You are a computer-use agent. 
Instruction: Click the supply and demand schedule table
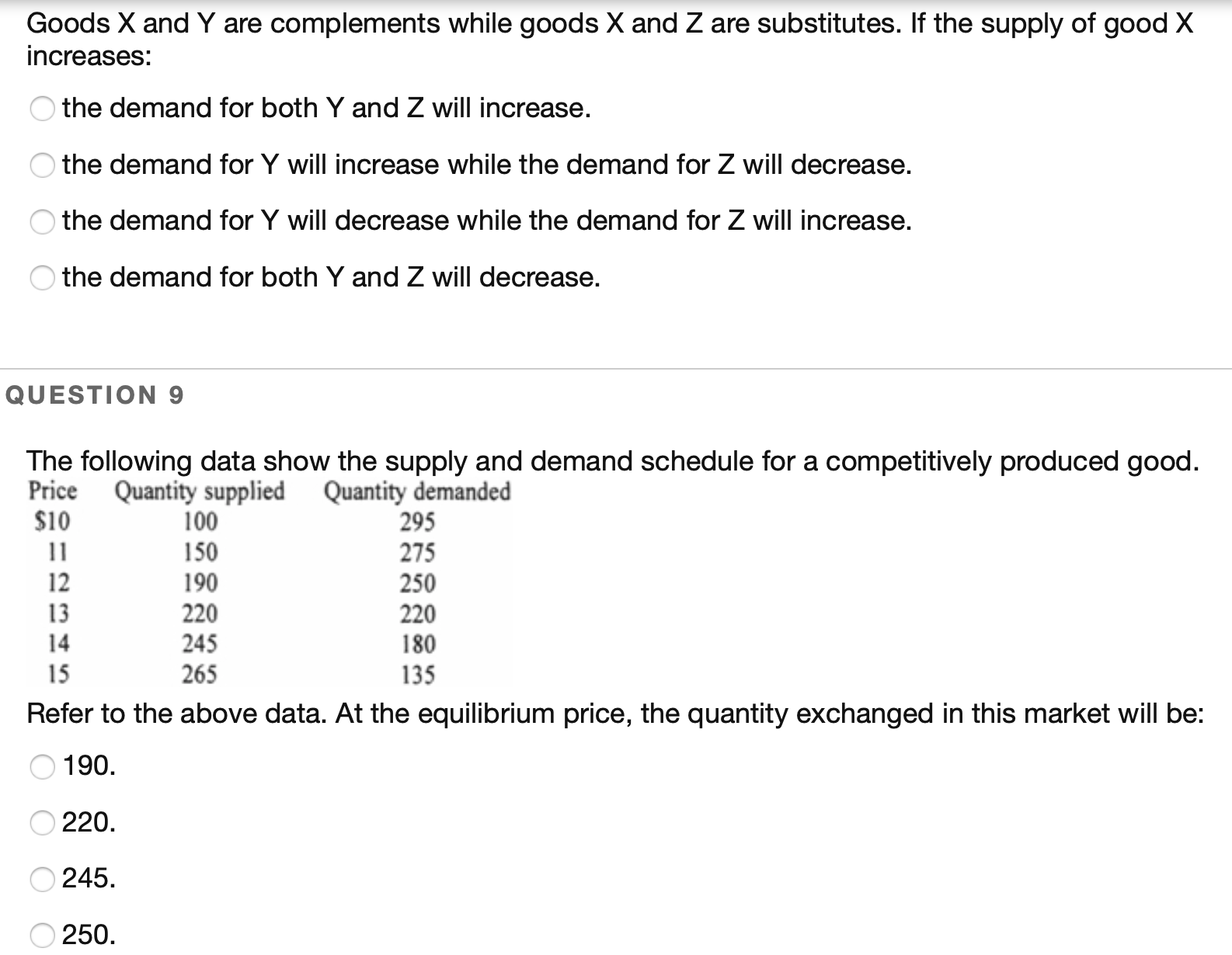tap(256, 582)
